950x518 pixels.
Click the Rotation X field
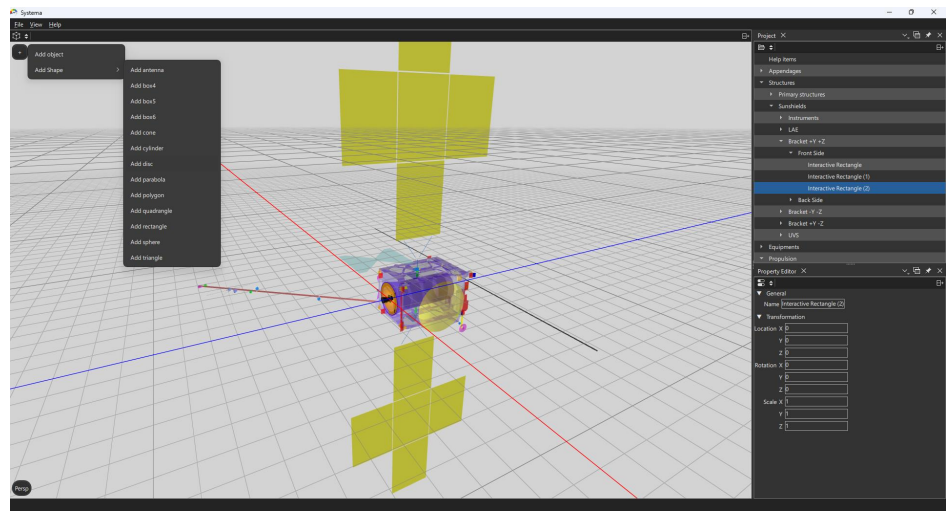[816, 365]
